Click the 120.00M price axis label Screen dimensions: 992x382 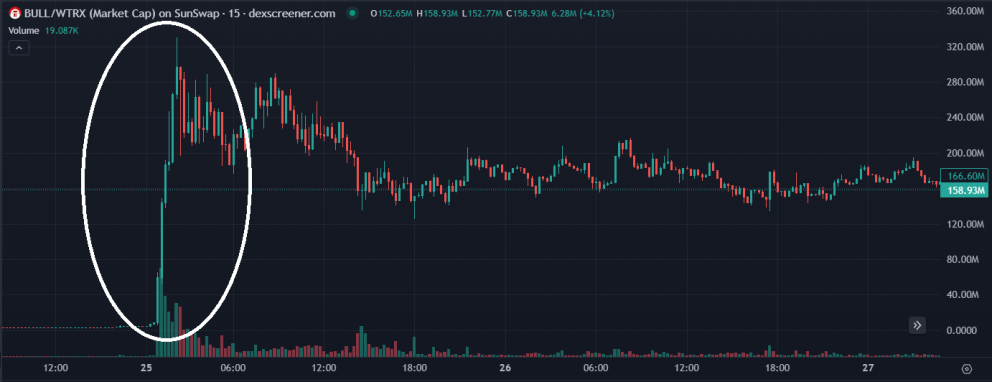tap(964, 224)
